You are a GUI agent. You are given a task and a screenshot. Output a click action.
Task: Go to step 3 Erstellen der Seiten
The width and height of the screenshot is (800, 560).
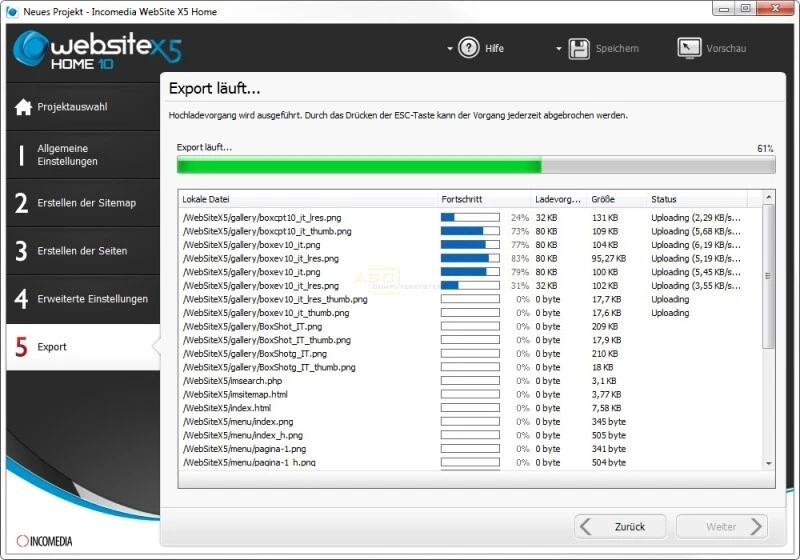pyautogui.click(x=83, y=251)
